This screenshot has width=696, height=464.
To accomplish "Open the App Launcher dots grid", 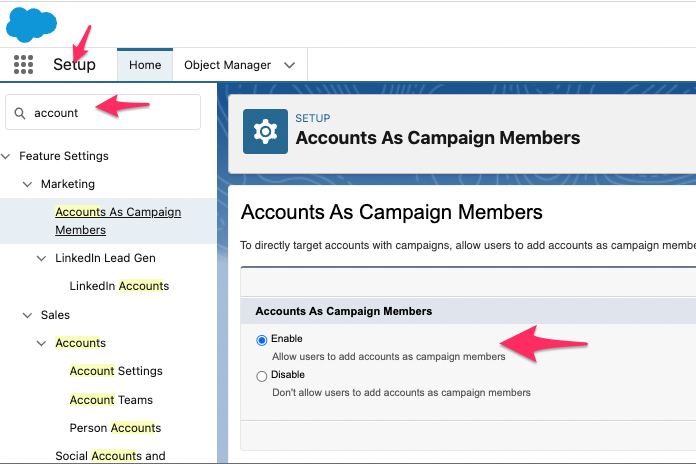I will coord(23,64).
